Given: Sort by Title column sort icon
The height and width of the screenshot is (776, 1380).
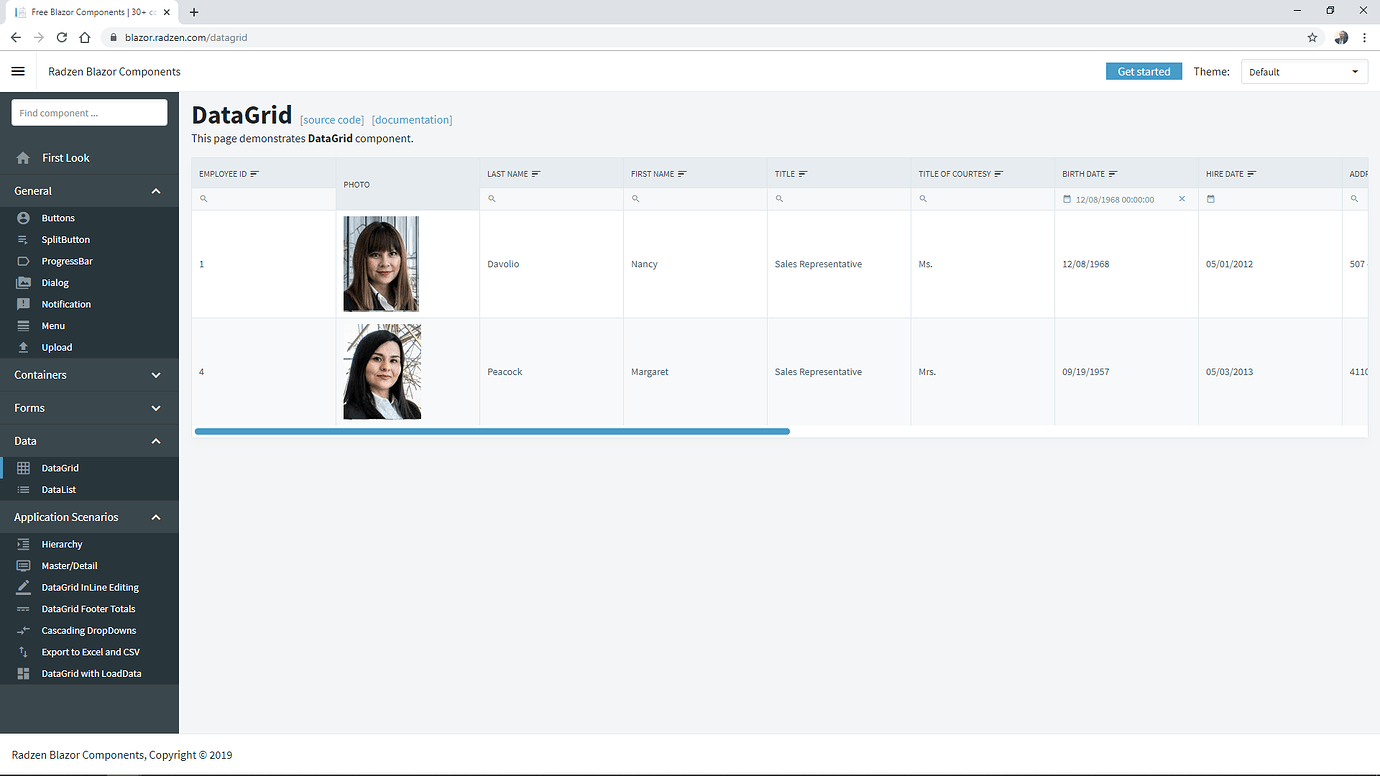Looking at the screenshot, I should click(803, 174).
